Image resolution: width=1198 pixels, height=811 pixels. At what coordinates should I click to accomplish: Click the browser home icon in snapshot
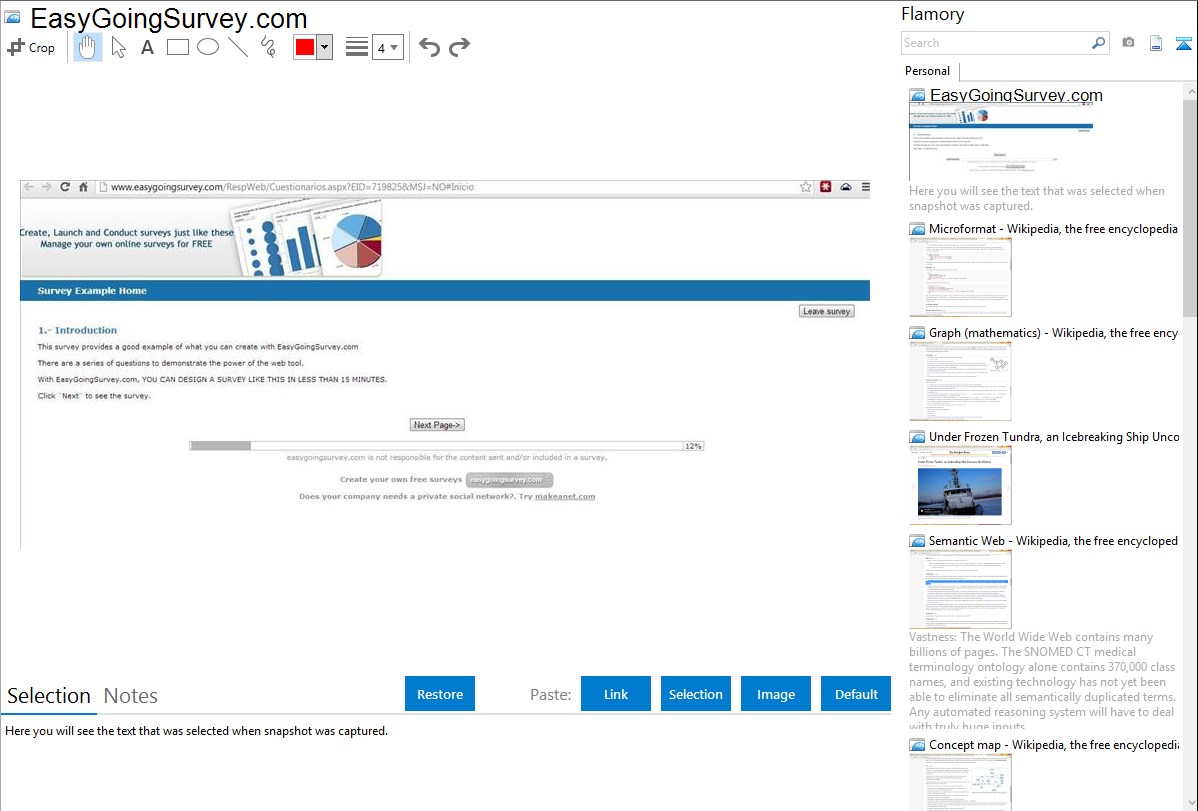[83, 187]
